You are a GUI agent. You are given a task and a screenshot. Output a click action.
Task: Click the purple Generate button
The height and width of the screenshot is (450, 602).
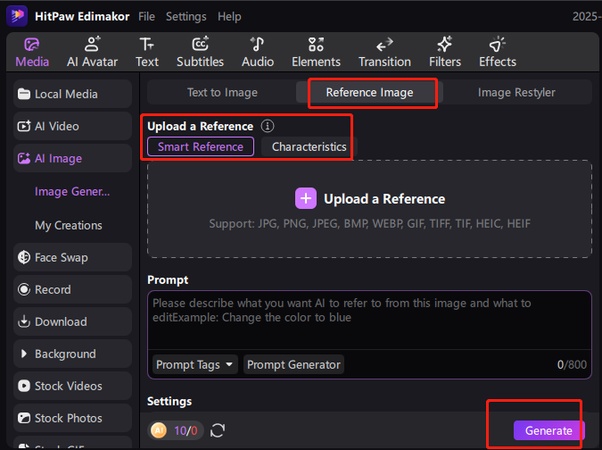point(549,430)
